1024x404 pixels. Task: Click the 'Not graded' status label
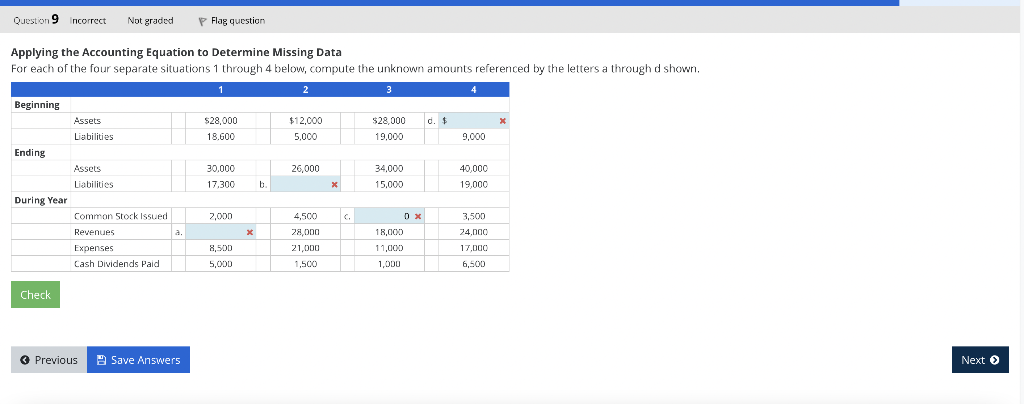click(150, 21)
